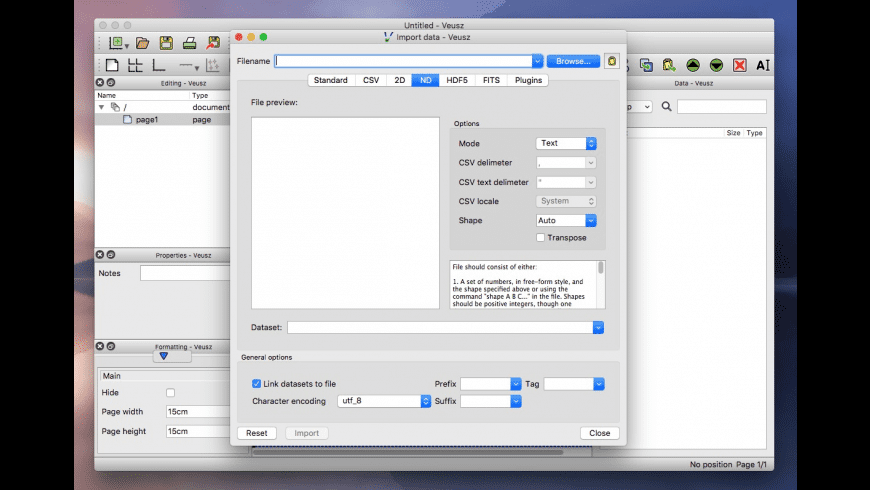This screenshot has height=490, width=870.
Task: Add an axis with the horizontal line icon
Action: point(185,65)
